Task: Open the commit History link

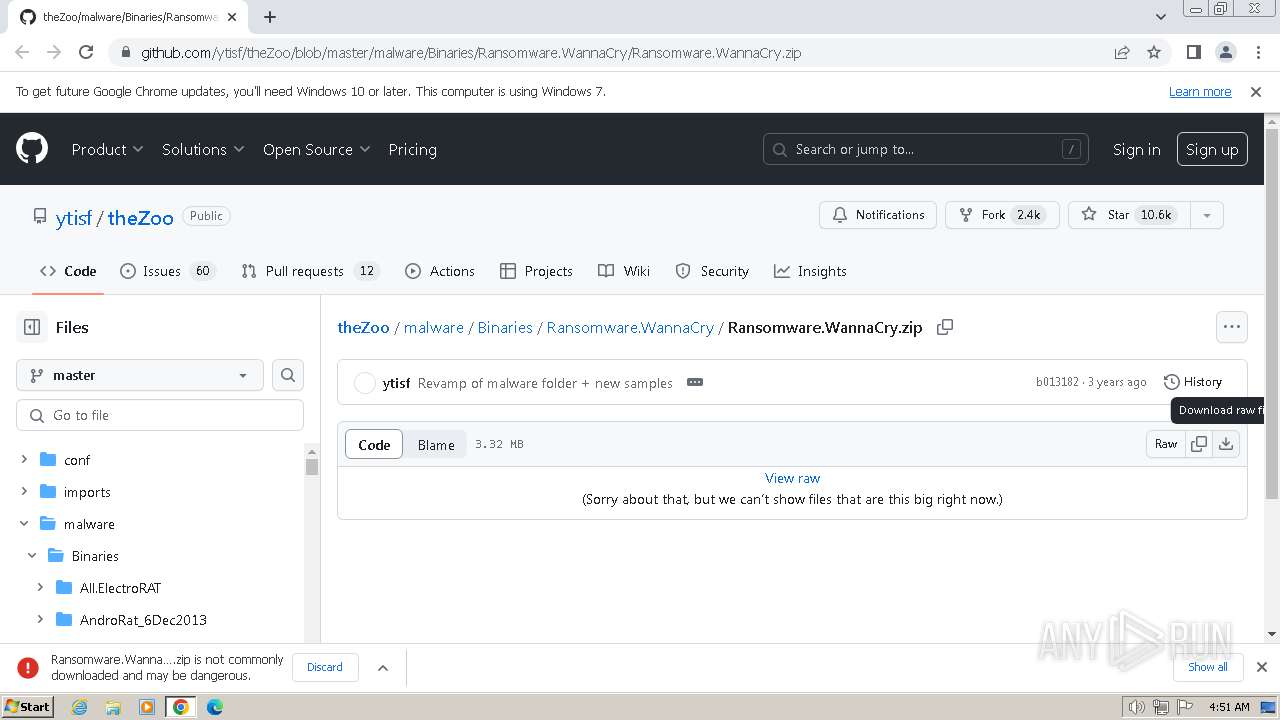Action: [x=1193, y=382]
